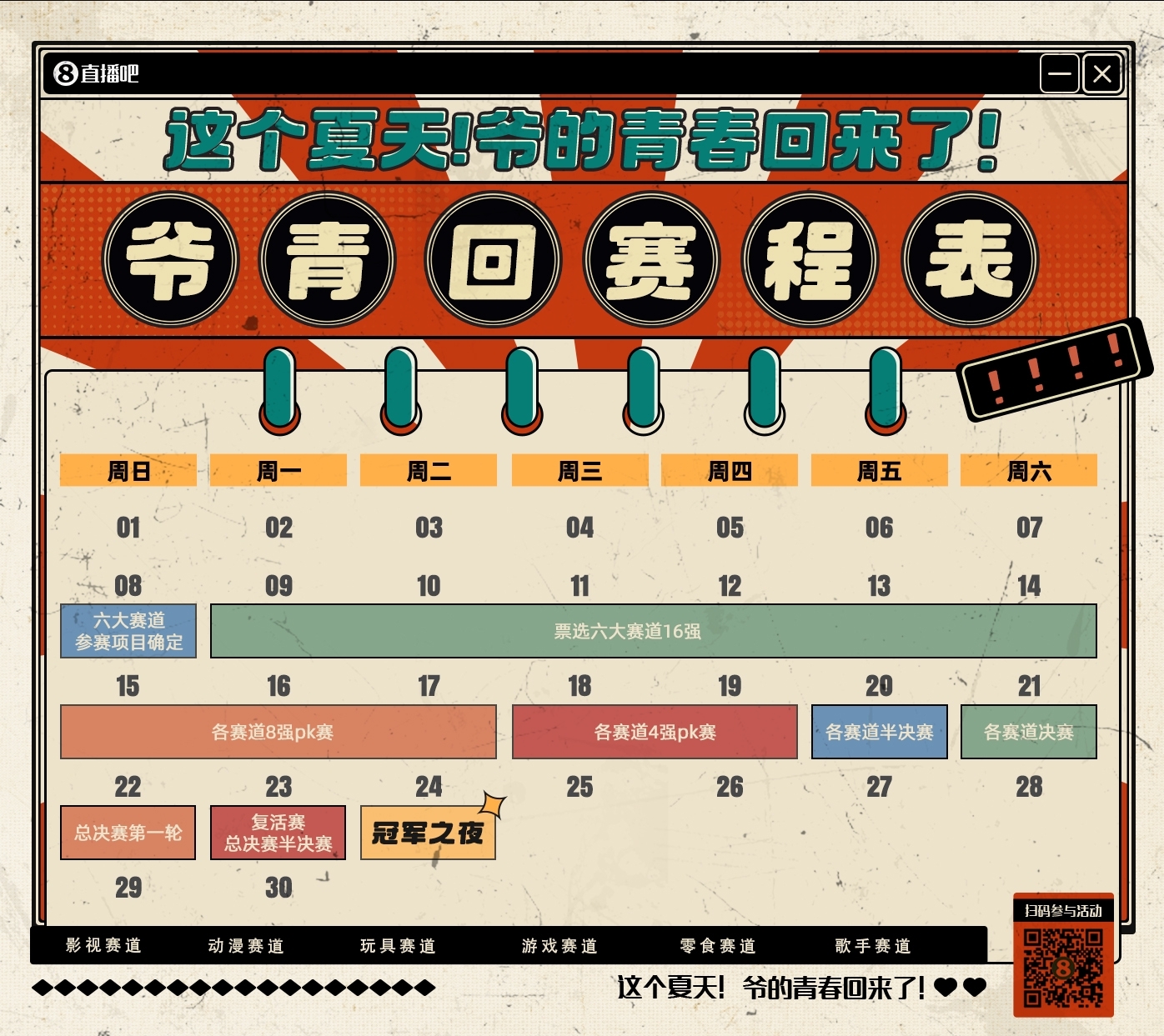This screenshot has width=1164, height=1036.
Task: Click the first teal calendar ring binder
Action: (x=279, y=388)
